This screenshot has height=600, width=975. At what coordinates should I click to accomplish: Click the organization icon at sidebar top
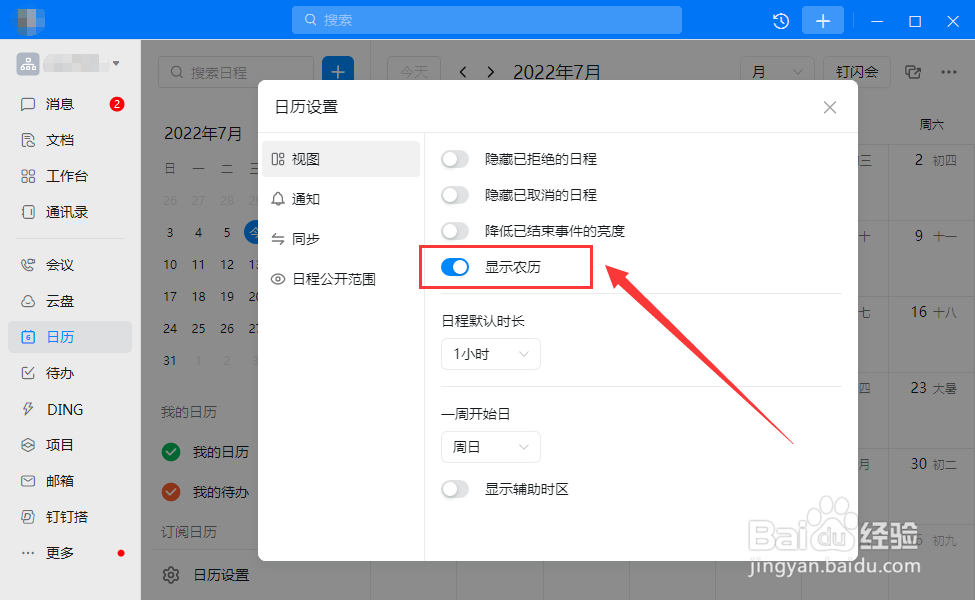tap(28, 63)
